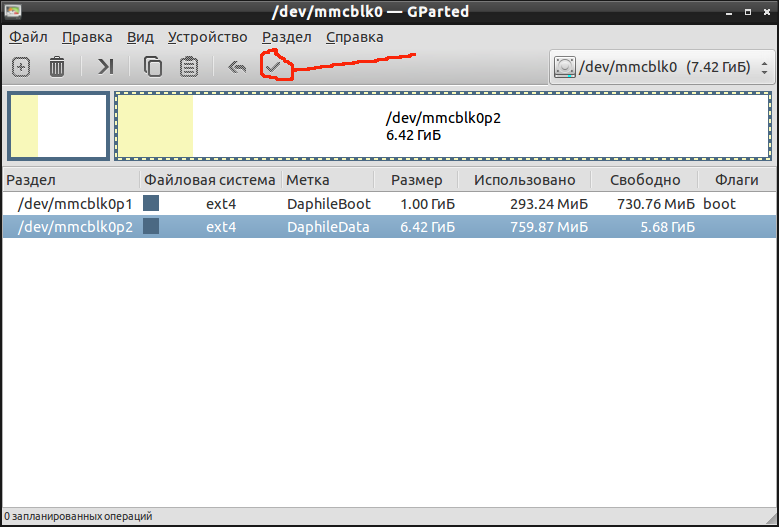Screen dimensions: 779x527
Task: Click the Свободно column header
Action: click(645, 180)
